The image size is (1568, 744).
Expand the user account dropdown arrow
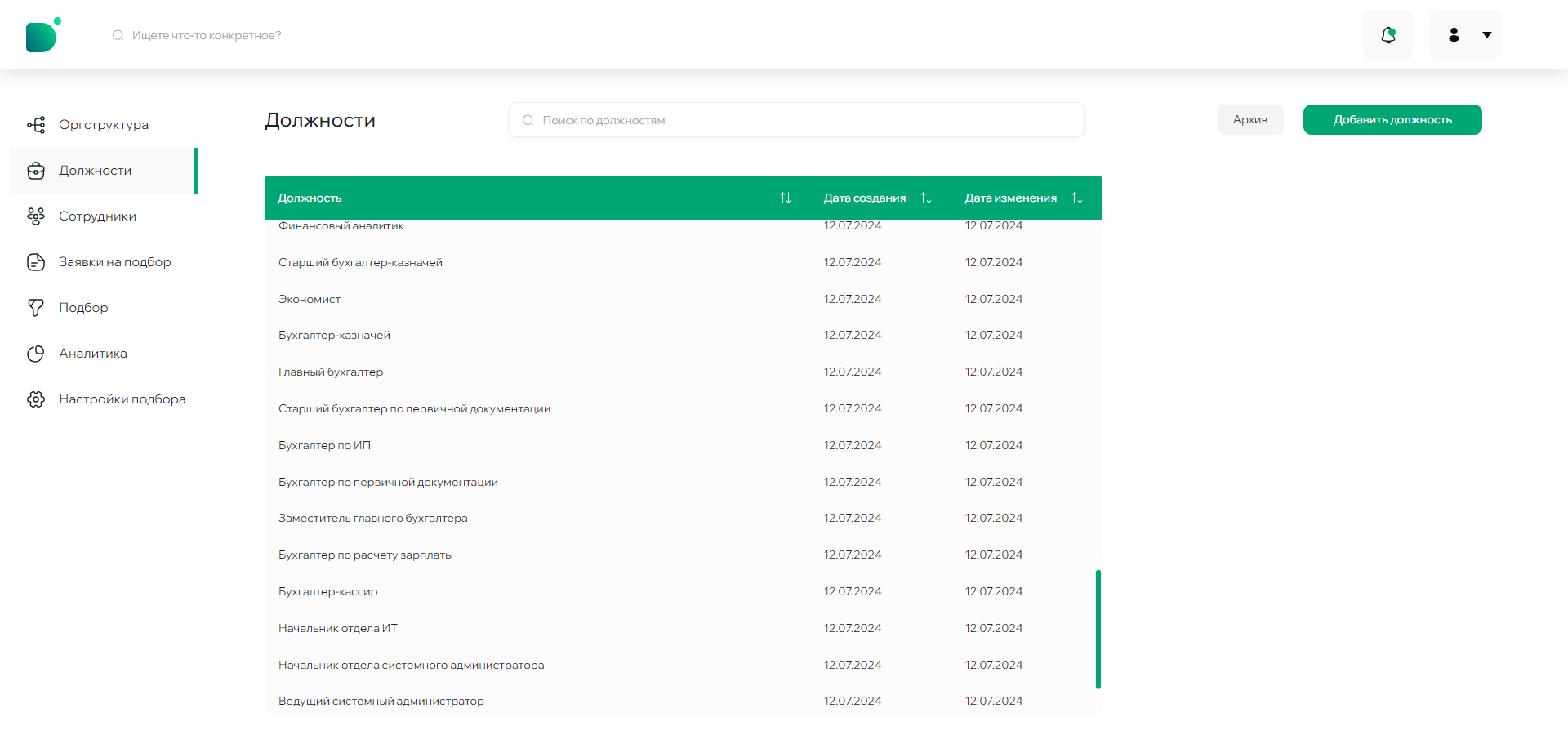tap(1487, 35)
